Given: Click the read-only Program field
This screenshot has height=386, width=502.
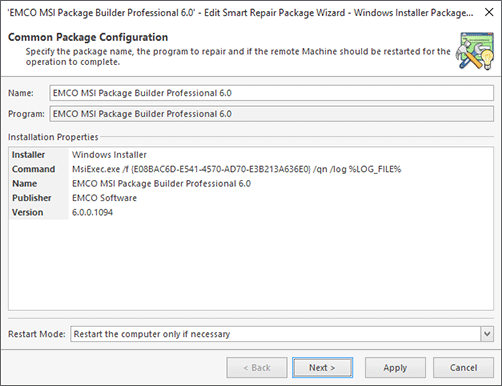Looking at the screenshot, I should [272, 114].
